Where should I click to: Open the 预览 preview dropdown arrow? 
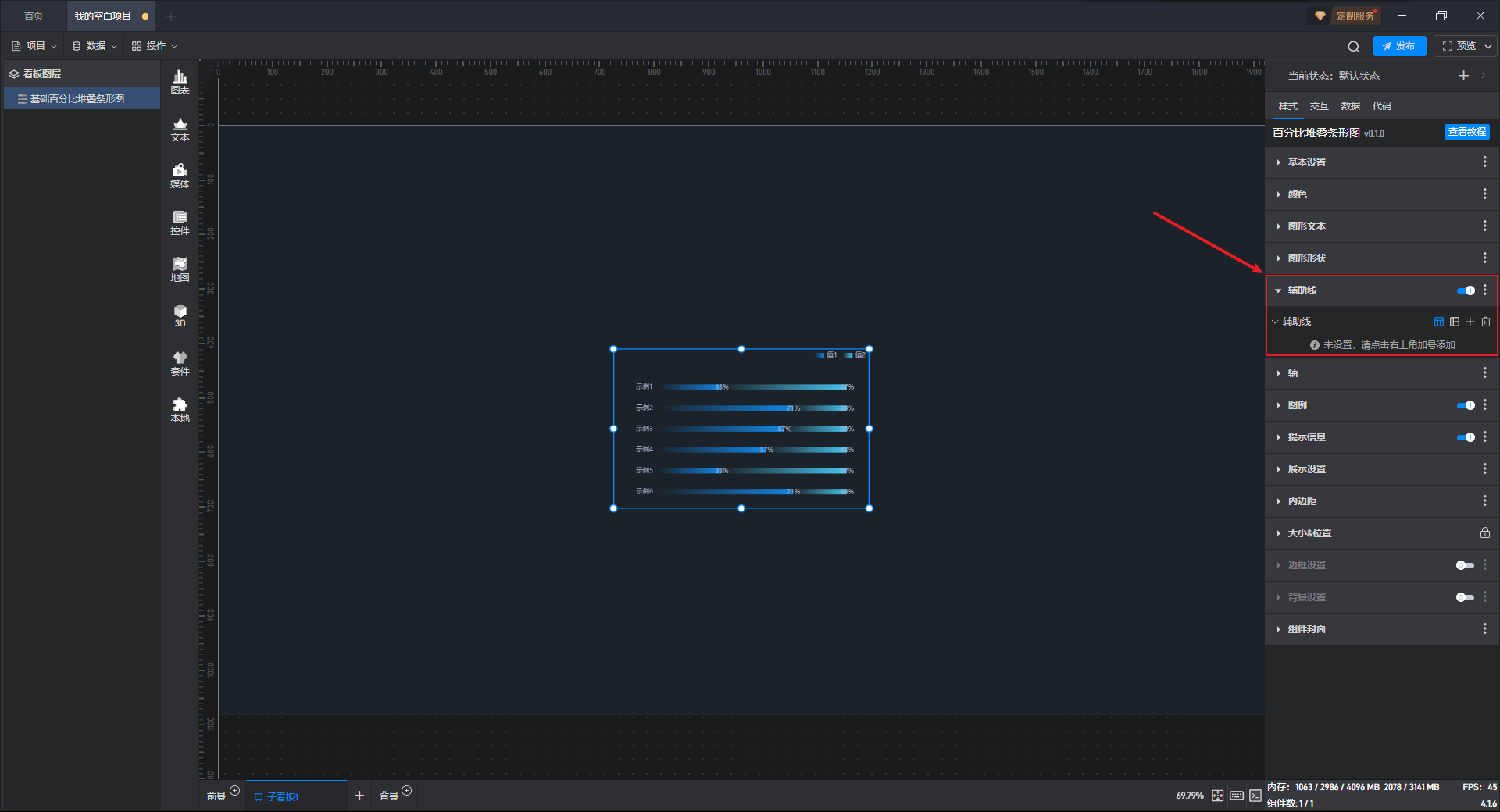point(1488,46)
